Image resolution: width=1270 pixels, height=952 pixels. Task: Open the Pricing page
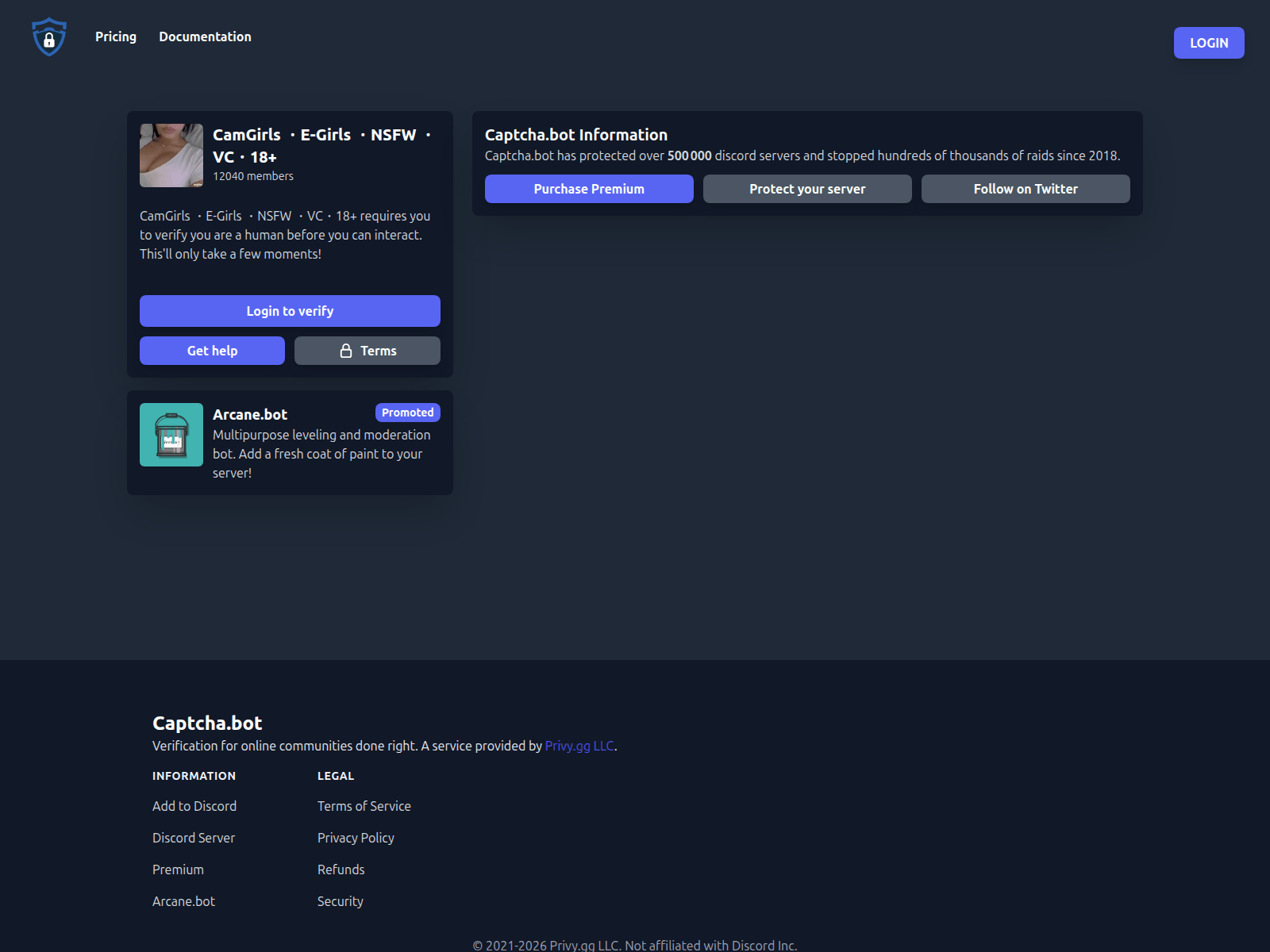116,36
